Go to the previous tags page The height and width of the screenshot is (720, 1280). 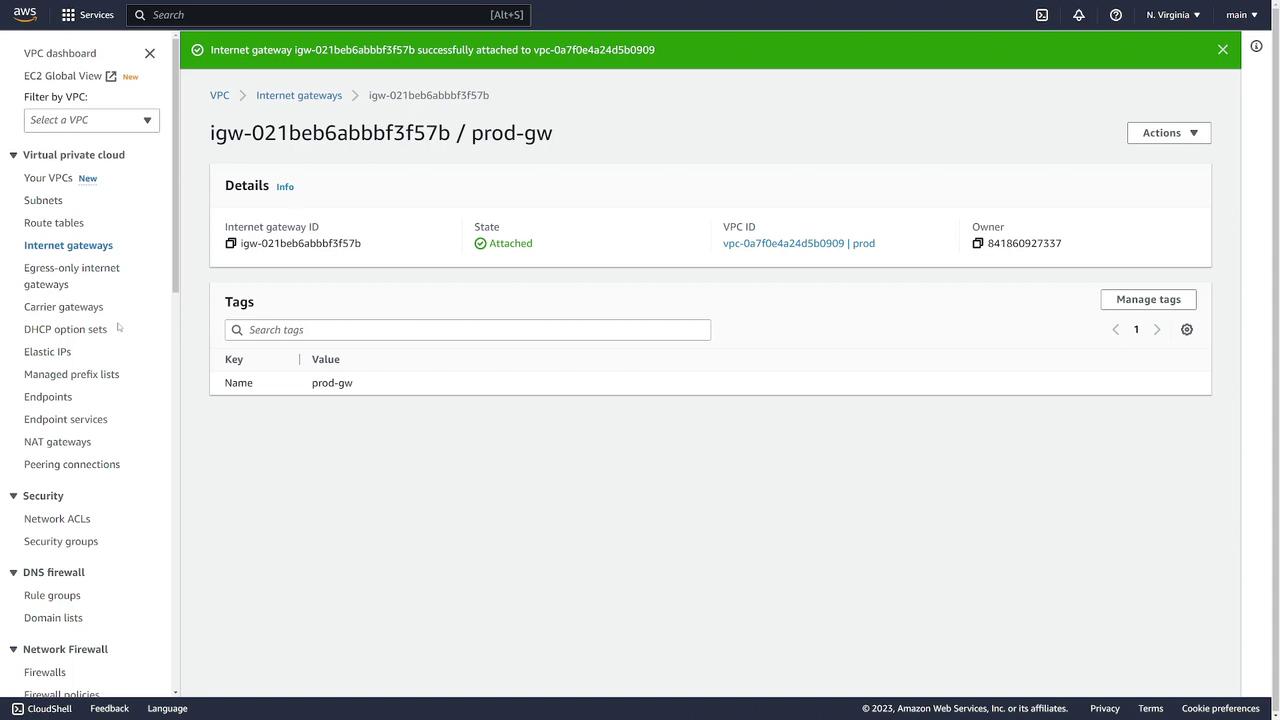click(x=1116, y=330)
